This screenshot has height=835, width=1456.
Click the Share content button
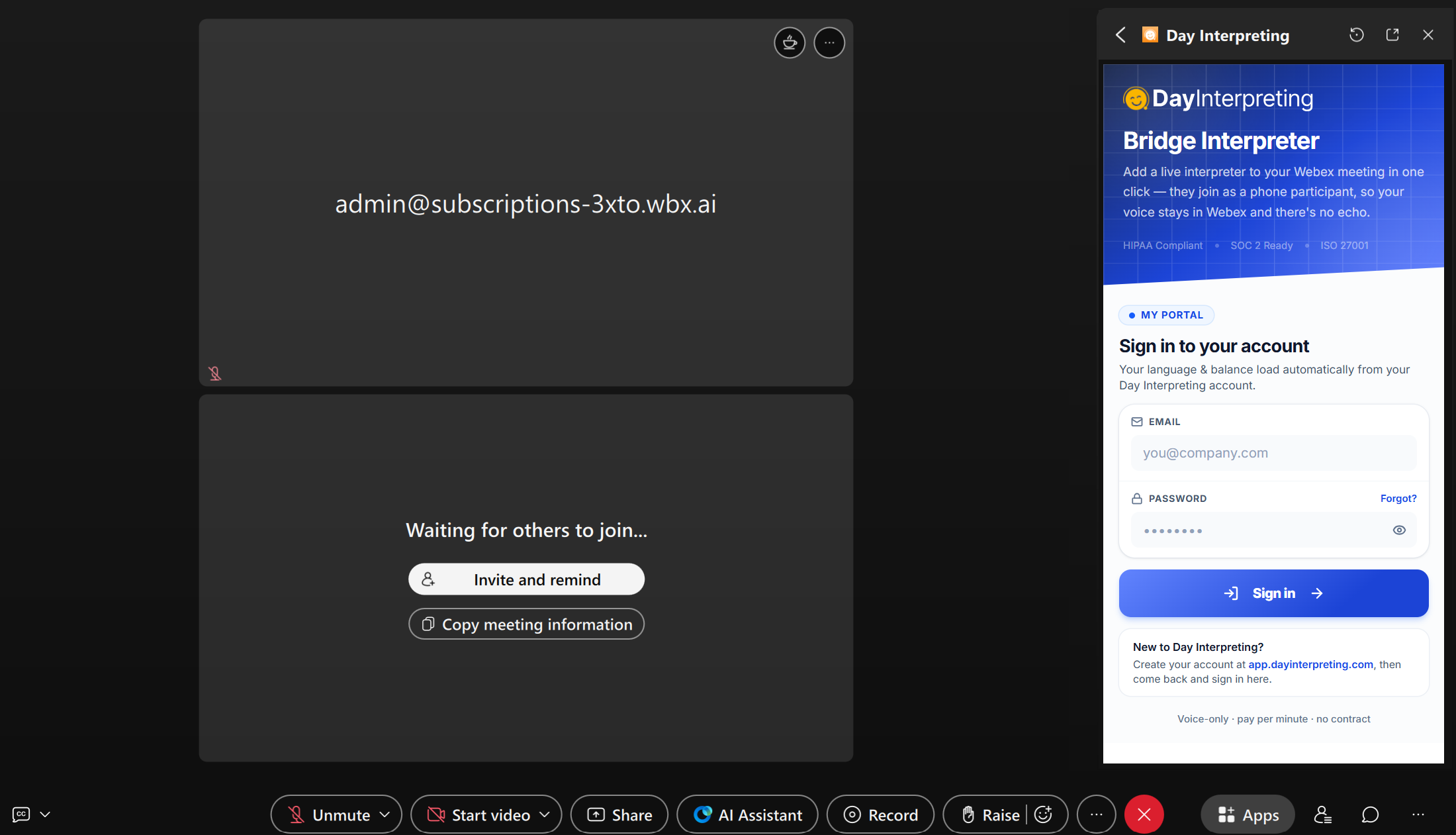pos(619,814)
